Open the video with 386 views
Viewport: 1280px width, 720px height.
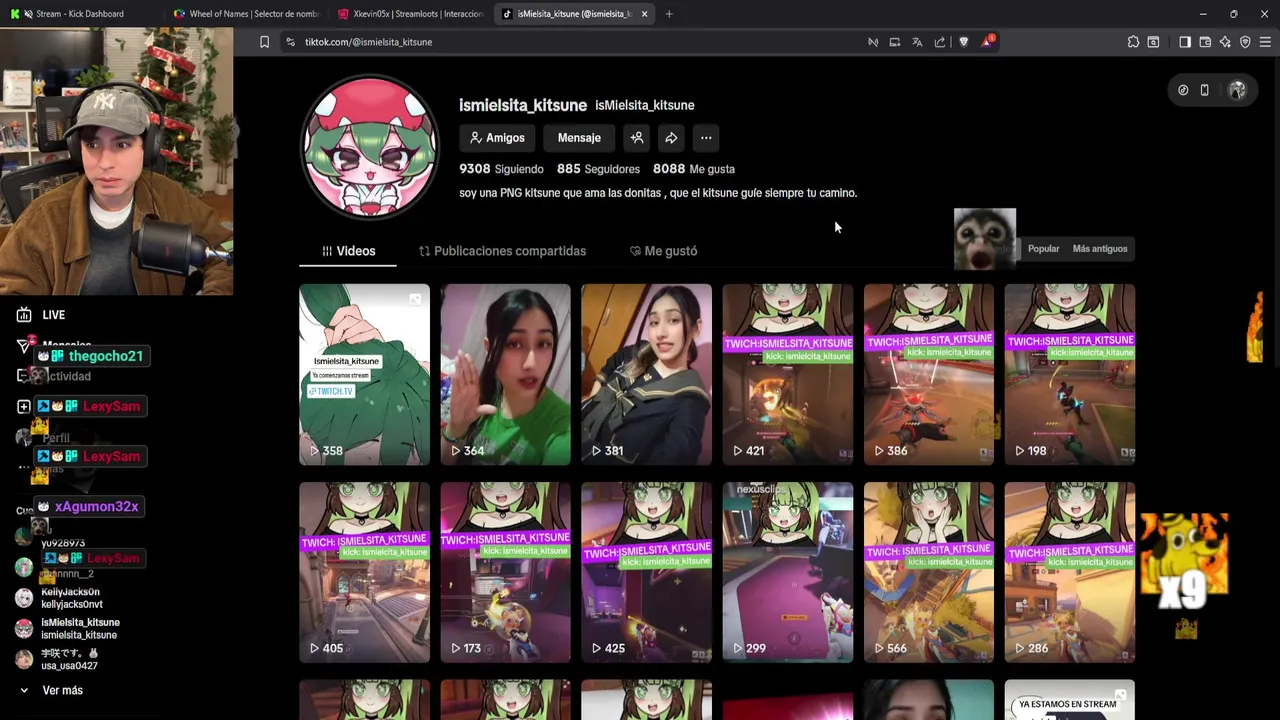[929, 374]
